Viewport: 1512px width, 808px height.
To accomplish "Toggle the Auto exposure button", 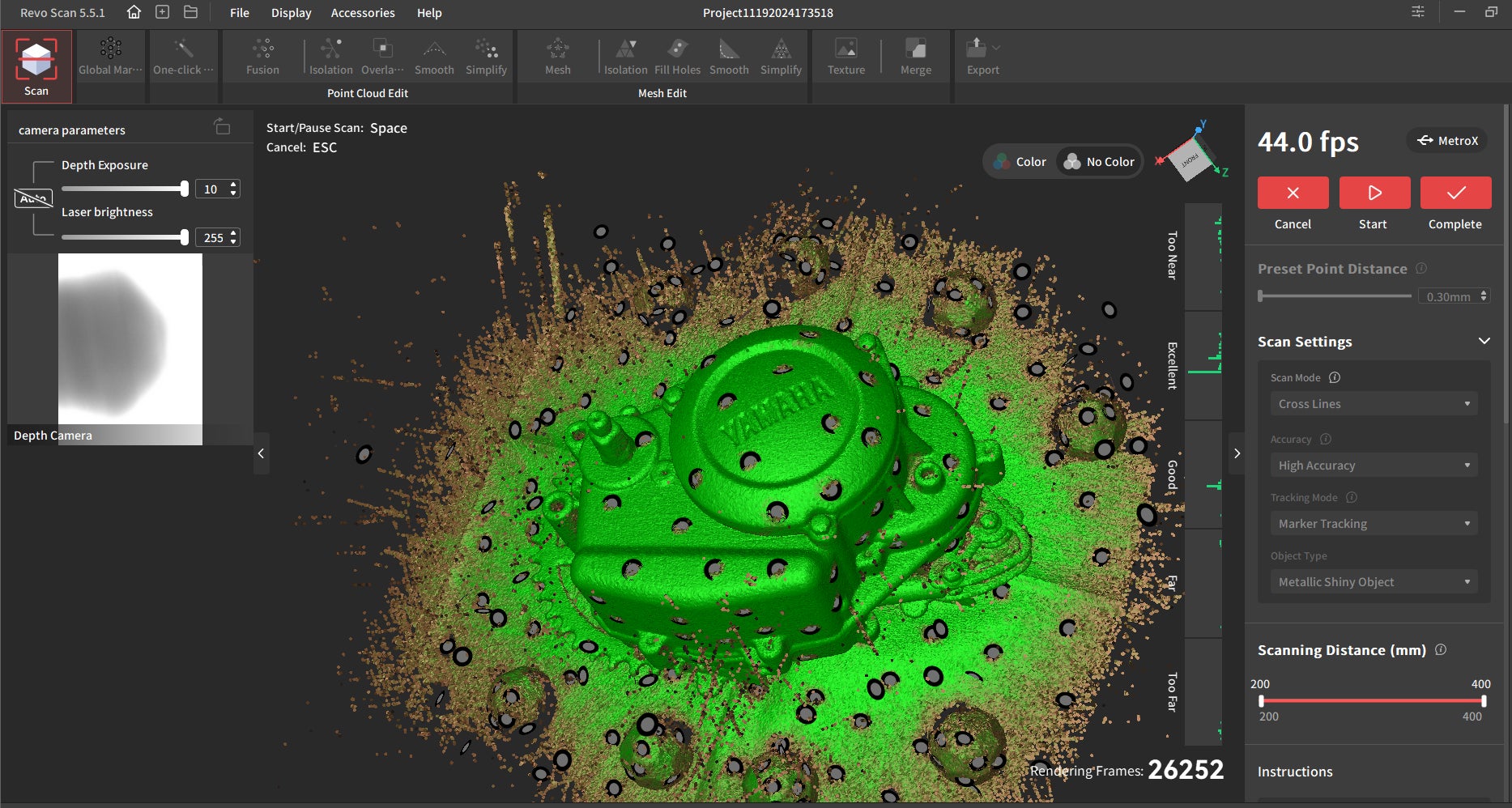I will tap(33, 198).
